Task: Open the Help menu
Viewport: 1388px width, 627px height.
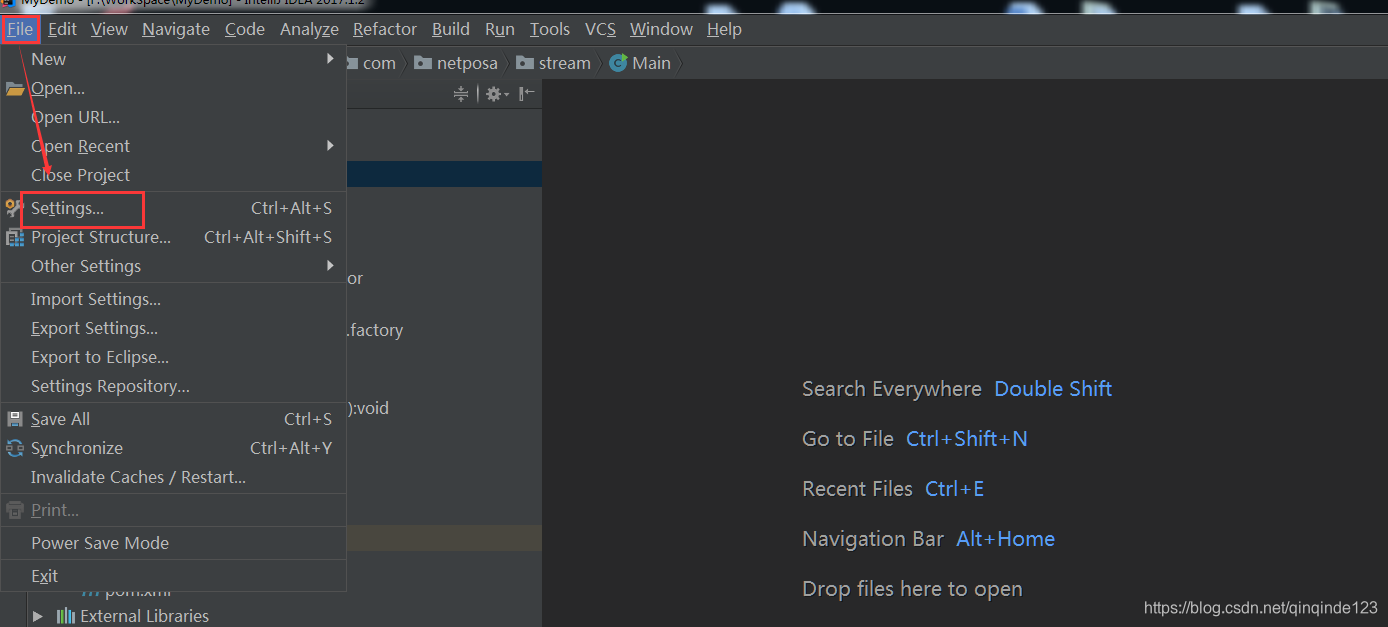Action: [x=724, y=29]
